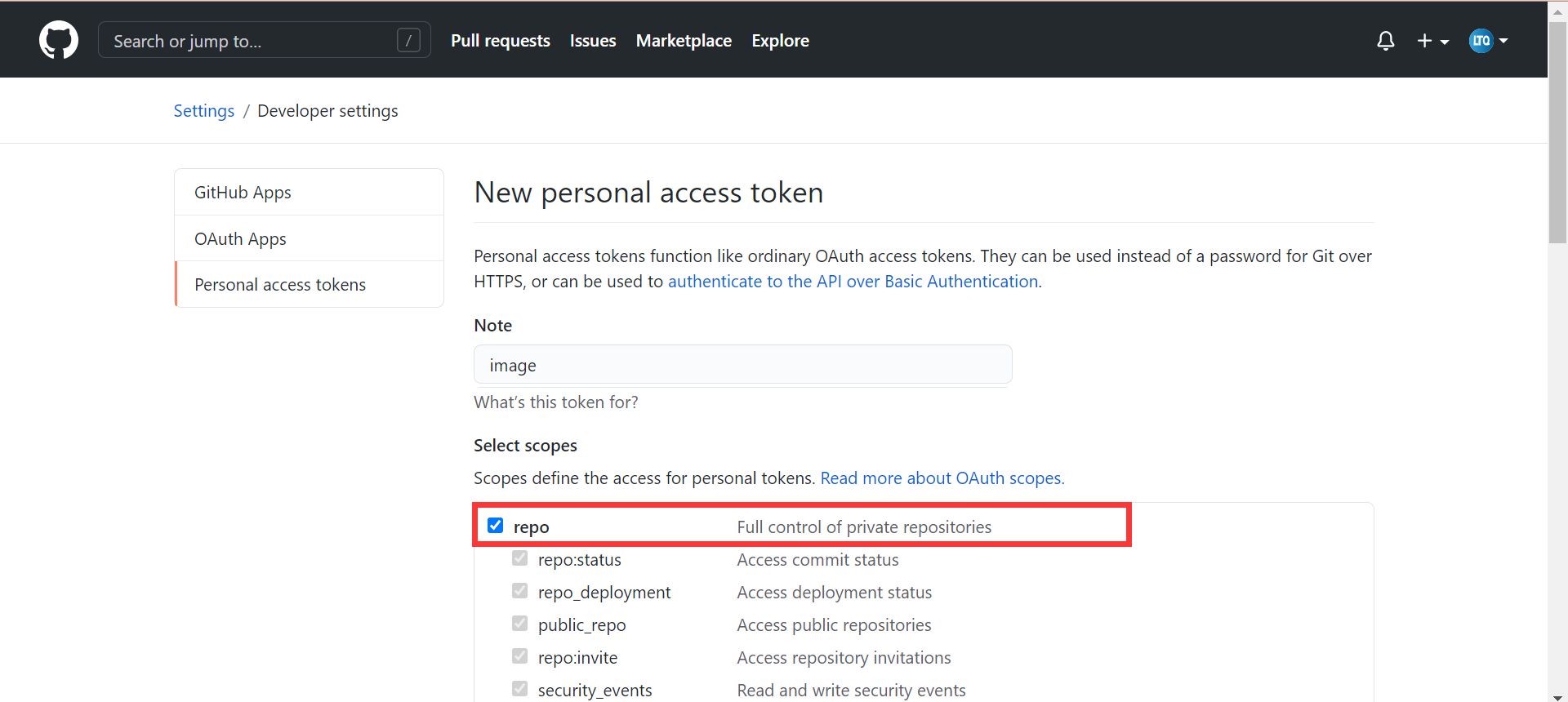Click the slash shortcut icon in search
1568x702 pixels.
tap(408, 40)
